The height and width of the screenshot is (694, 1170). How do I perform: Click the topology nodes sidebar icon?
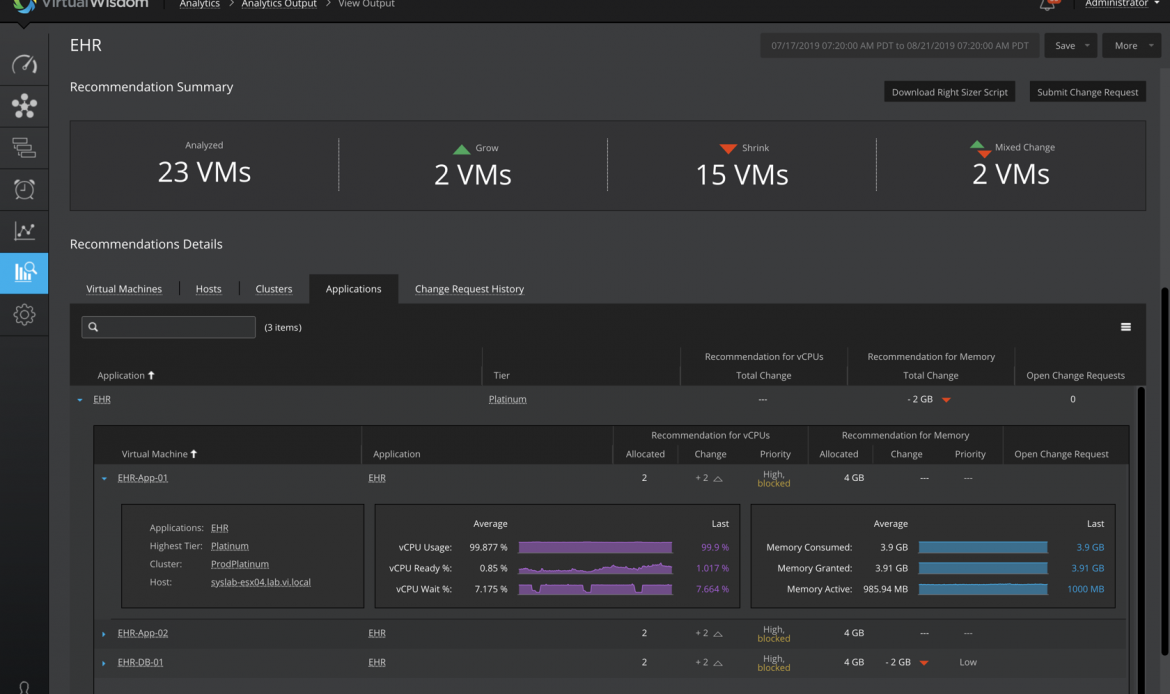pos(24,105)
